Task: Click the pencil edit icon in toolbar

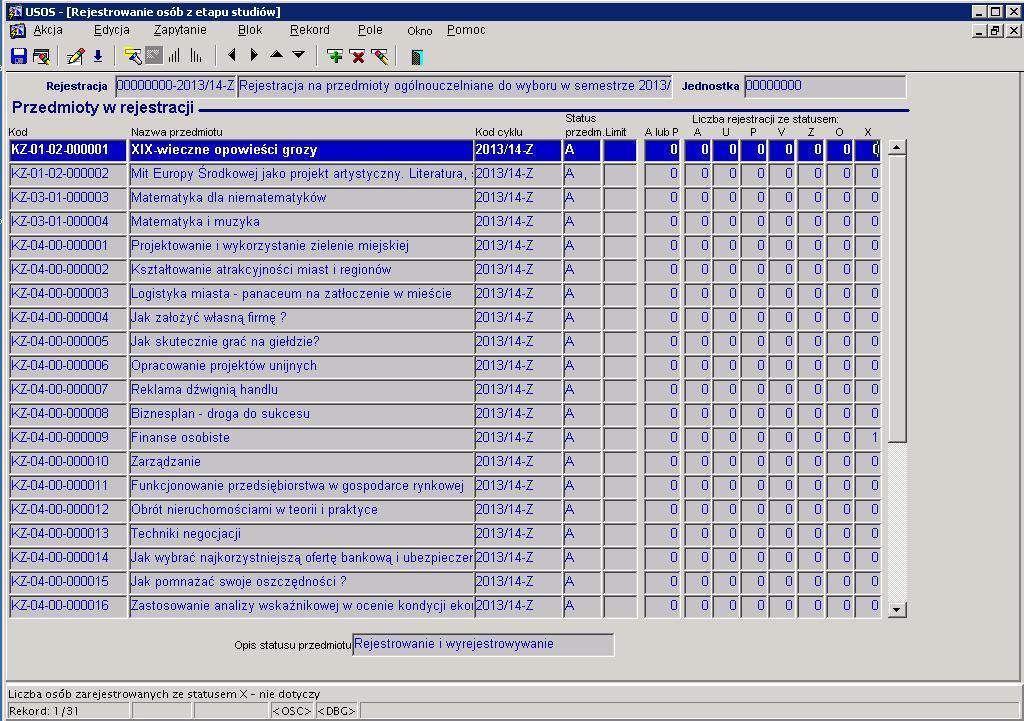Action: pos(76,56)
